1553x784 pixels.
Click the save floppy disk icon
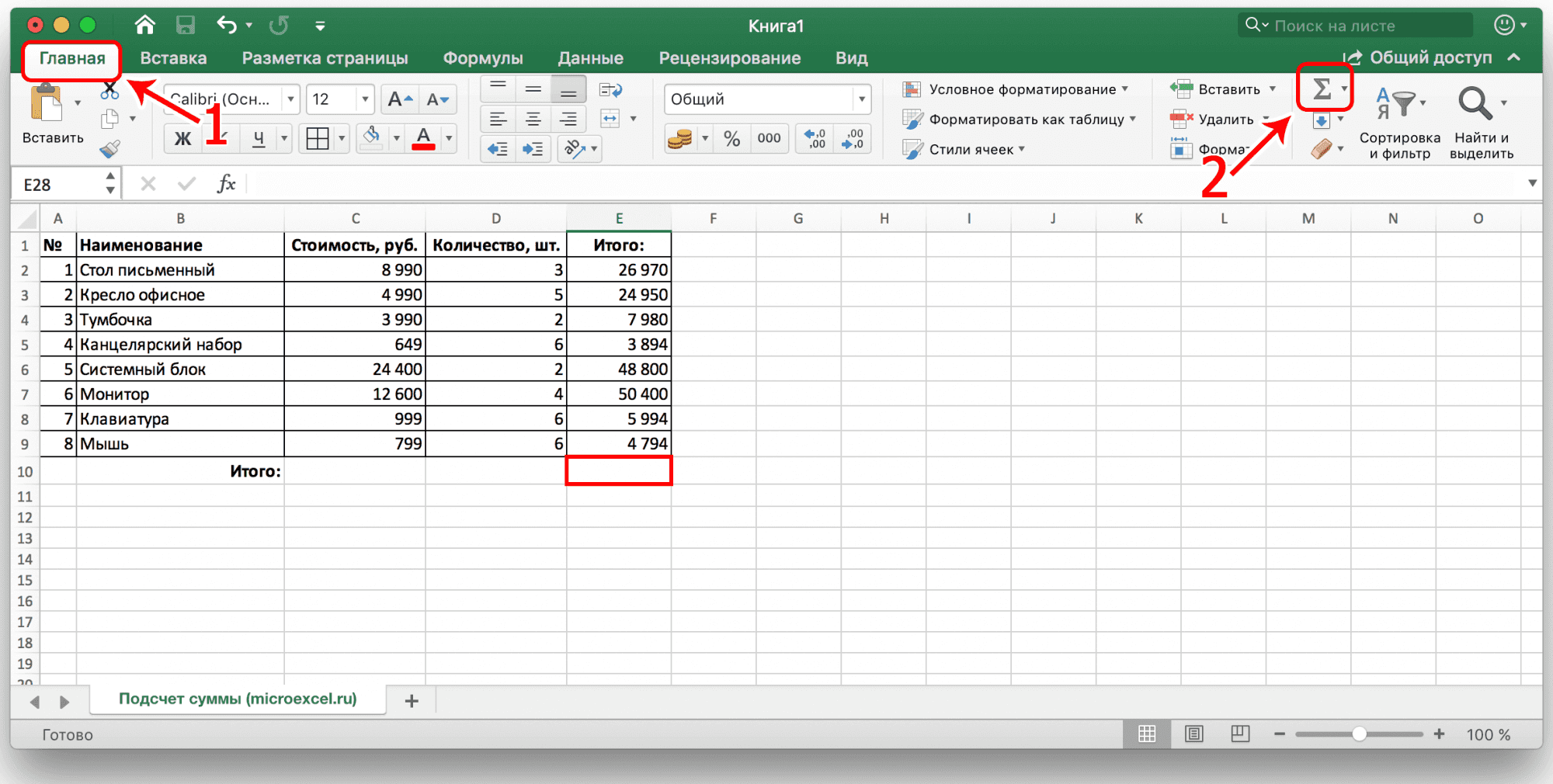(186, 26)
